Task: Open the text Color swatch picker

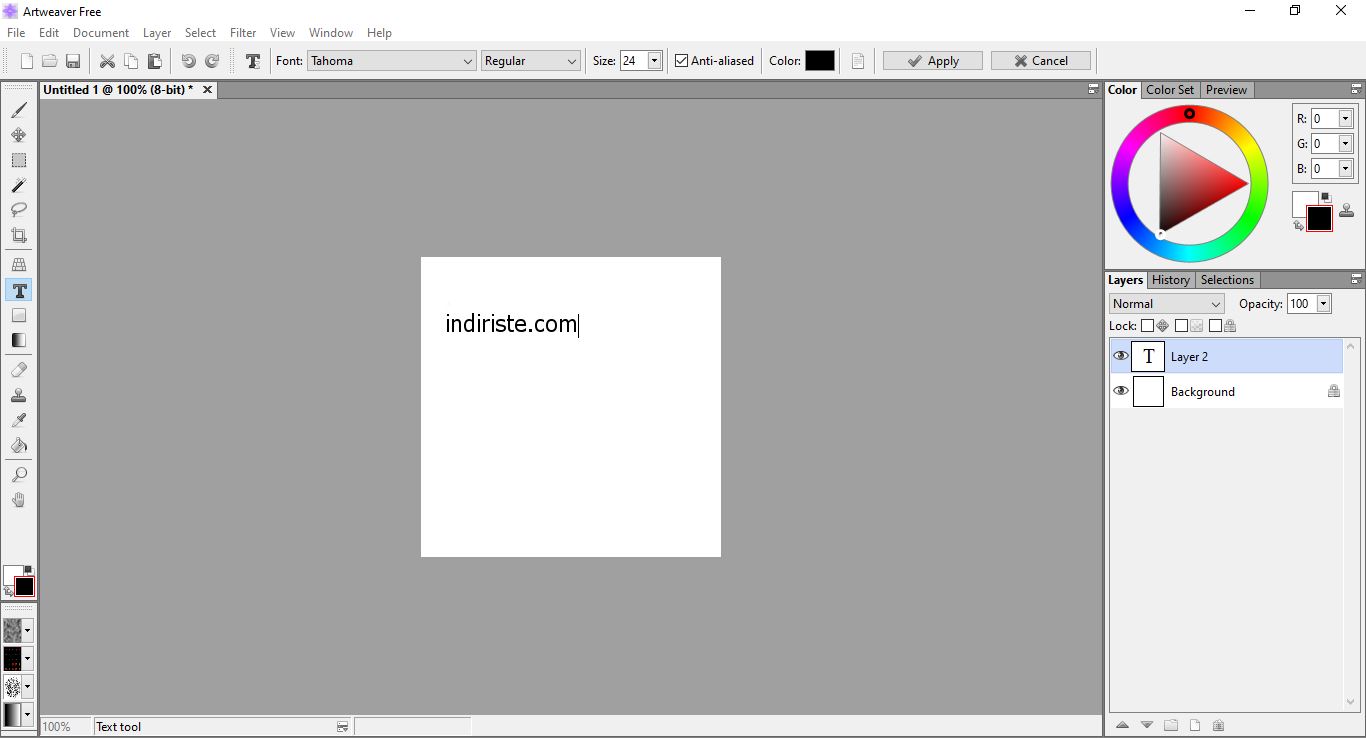Action: [x=820, y=61]
